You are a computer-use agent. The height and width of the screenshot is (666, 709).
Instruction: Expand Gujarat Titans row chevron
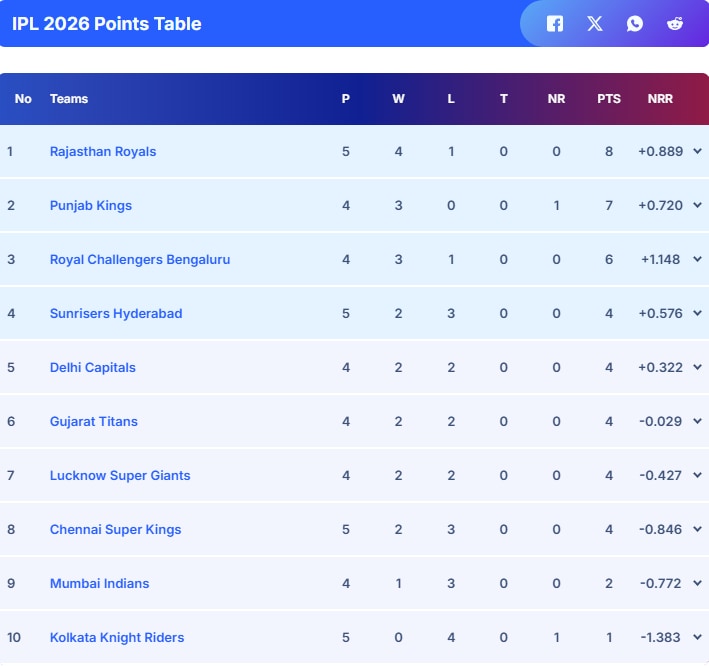(697, 422)
